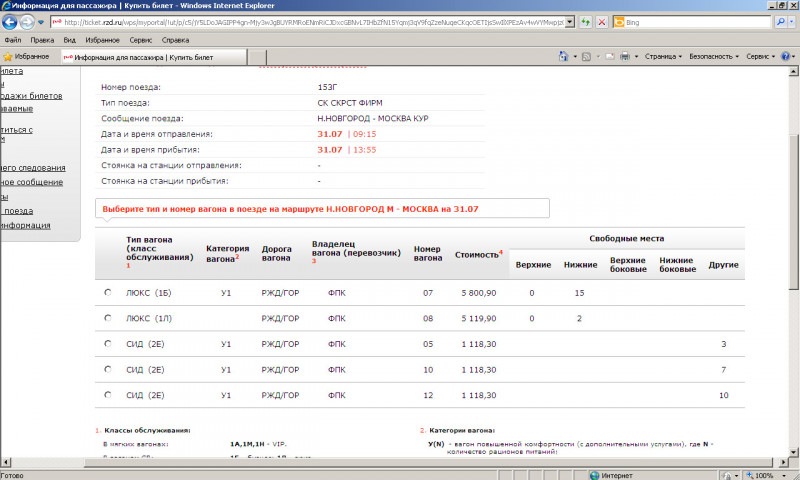The image size is (800, 480).
Task: Click horizontal scrollbar right arrow
Action: point(784,462)
